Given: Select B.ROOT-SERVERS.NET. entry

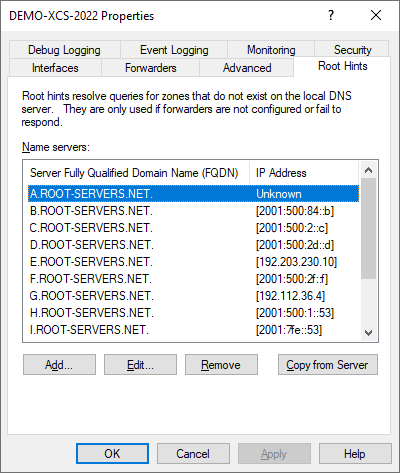Looking at the screenshot, I should click(x=193, y=211).
